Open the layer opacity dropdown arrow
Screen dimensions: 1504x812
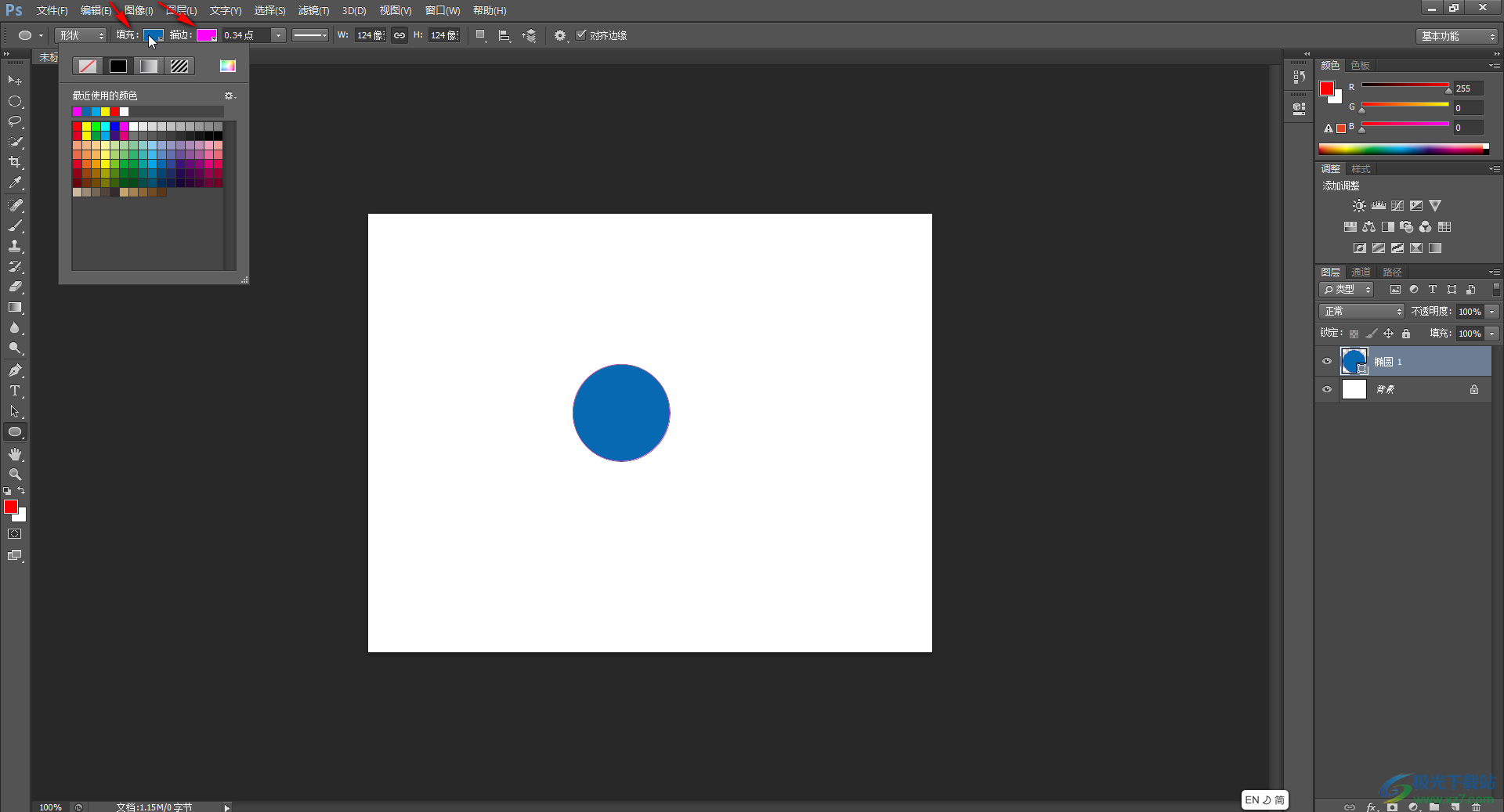(x=1492, y=312)
